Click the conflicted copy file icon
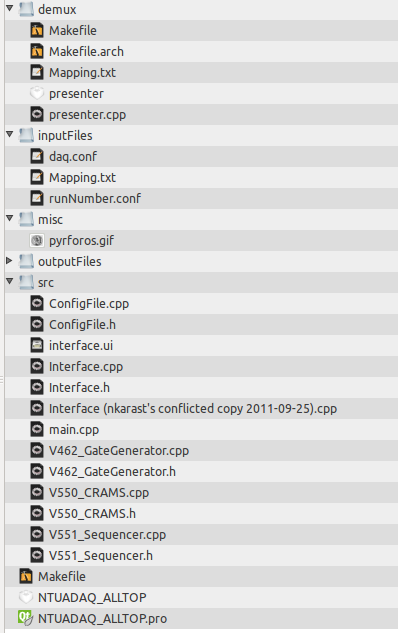Screen dimensions: 398x633 click(x=37, y=408)
